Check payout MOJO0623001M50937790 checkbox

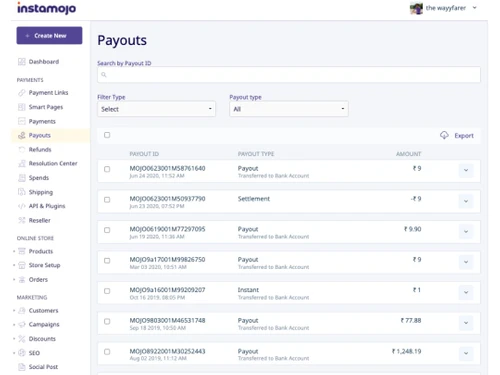[x=107, y=200]
